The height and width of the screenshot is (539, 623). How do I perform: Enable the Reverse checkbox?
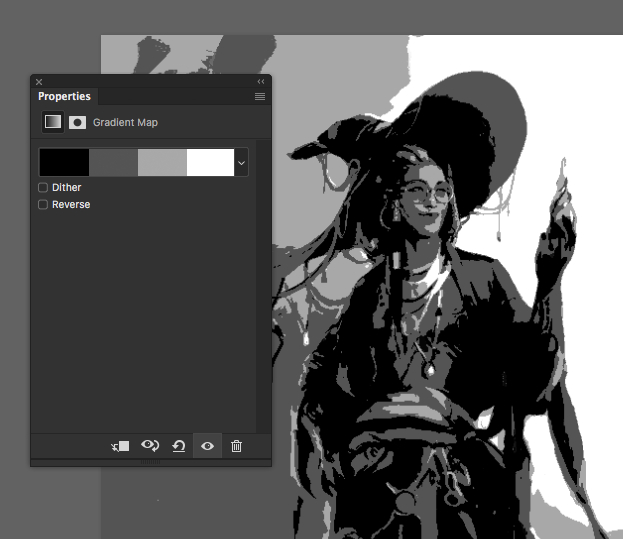[43, 204]
